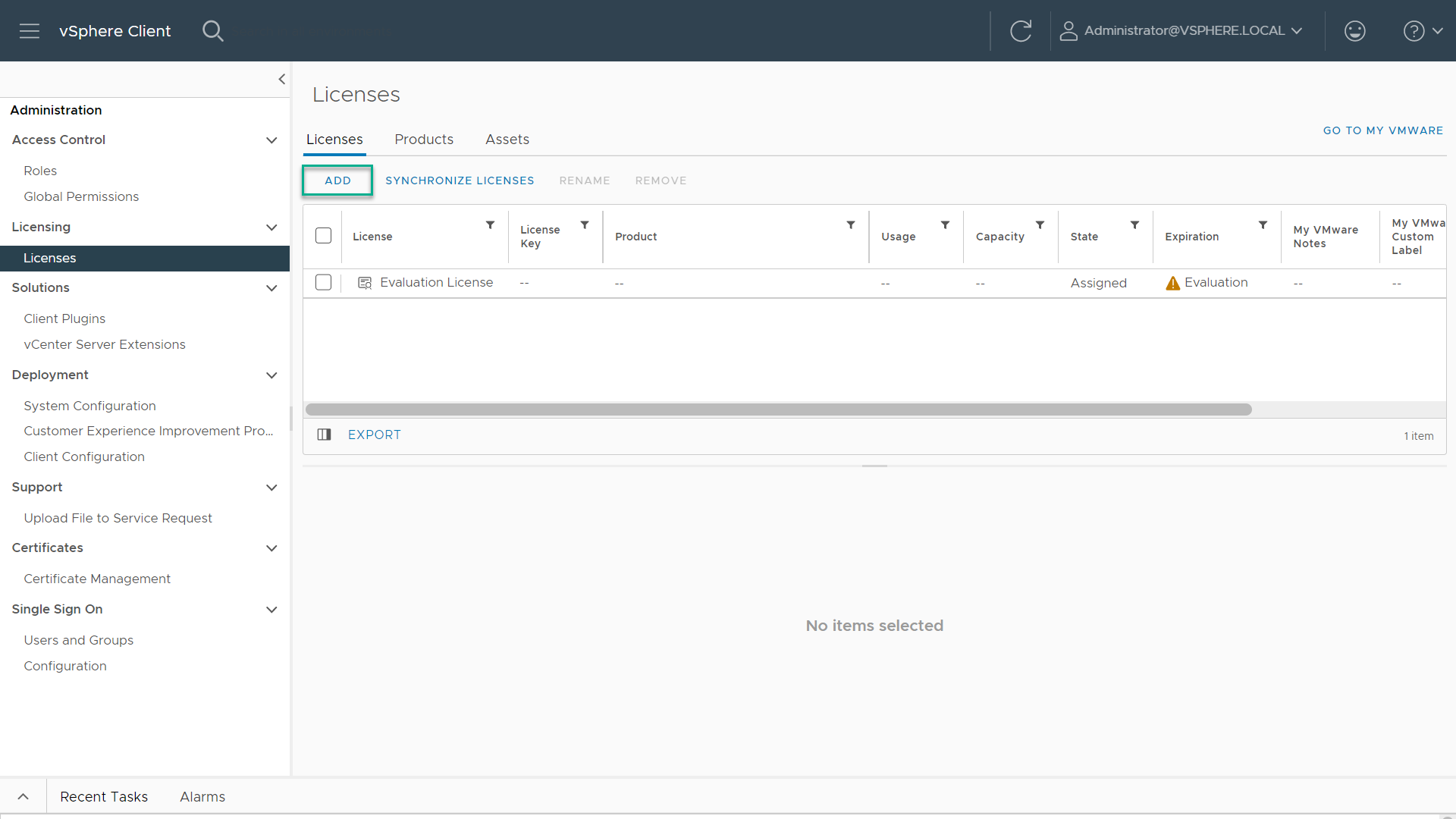Click the search magnifier icon in header
This screenshot has width=1456, height=819.
point(213,30)
